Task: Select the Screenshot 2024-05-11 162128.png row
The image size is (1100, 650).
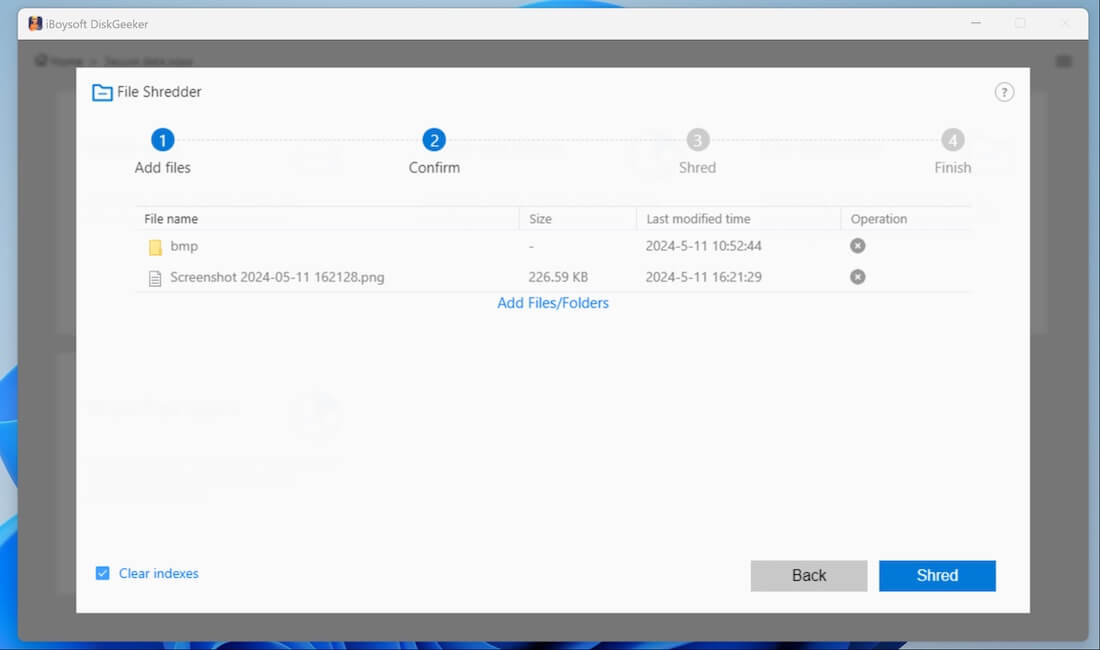Action: (x=277, y=277)
